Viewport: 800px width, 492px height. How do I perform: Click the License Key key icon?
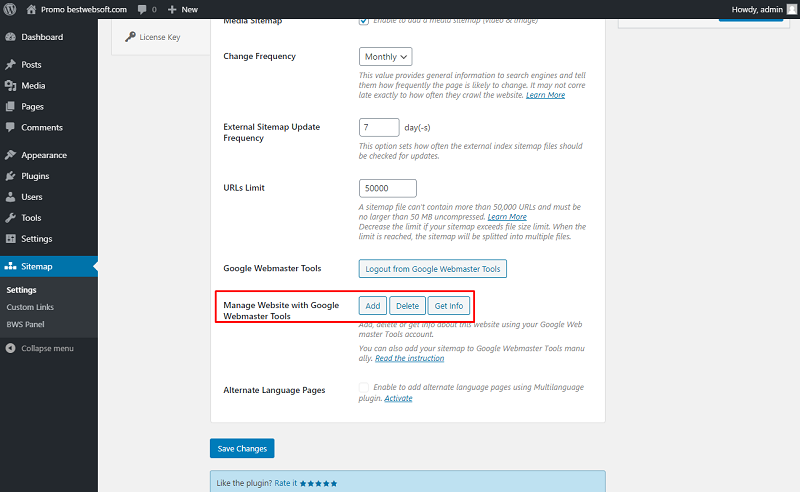131,37
